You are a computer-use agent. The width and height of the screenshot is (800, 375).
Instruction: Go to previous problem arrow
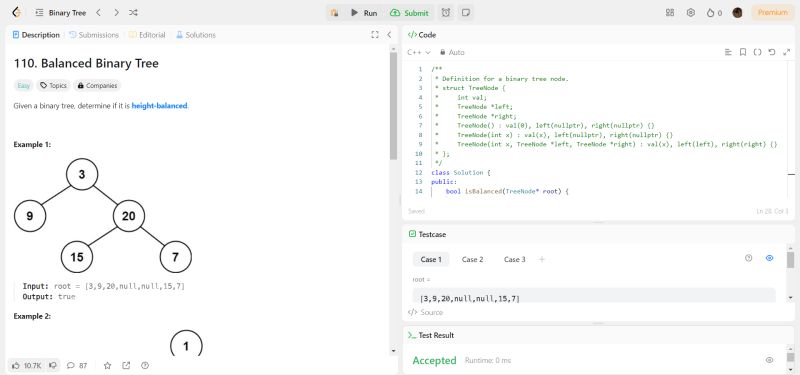98,13
